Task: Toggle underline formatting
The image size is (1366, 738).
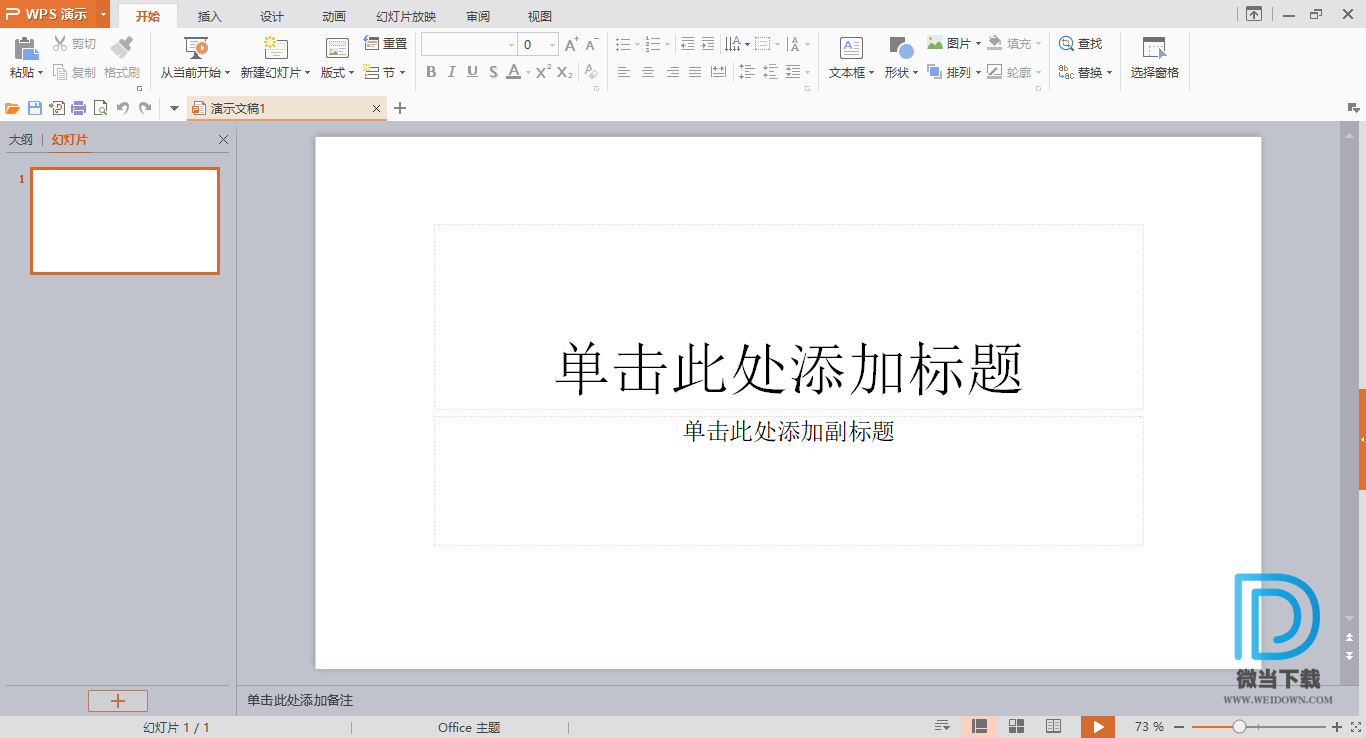Action: click(x=472, y=72)
